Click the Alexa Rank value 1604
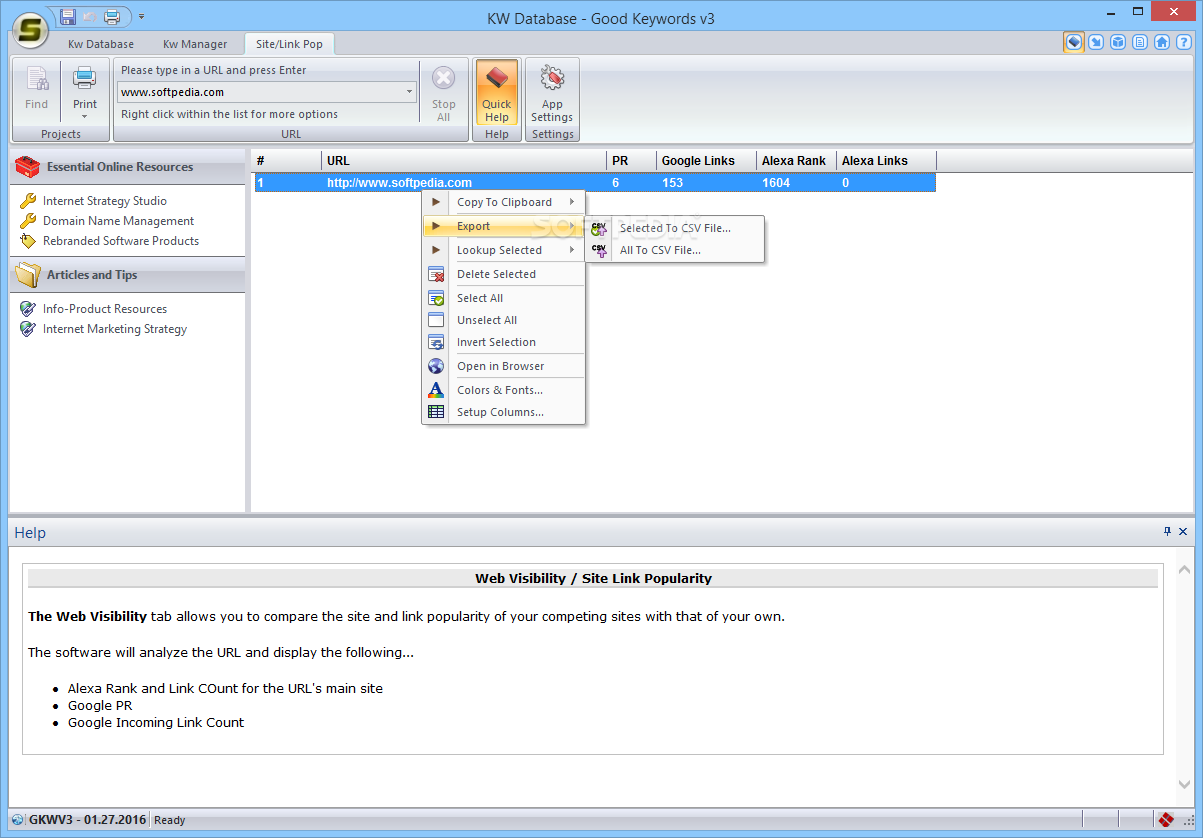Viewport: 1203px width, 838px height. pos(776,183)
